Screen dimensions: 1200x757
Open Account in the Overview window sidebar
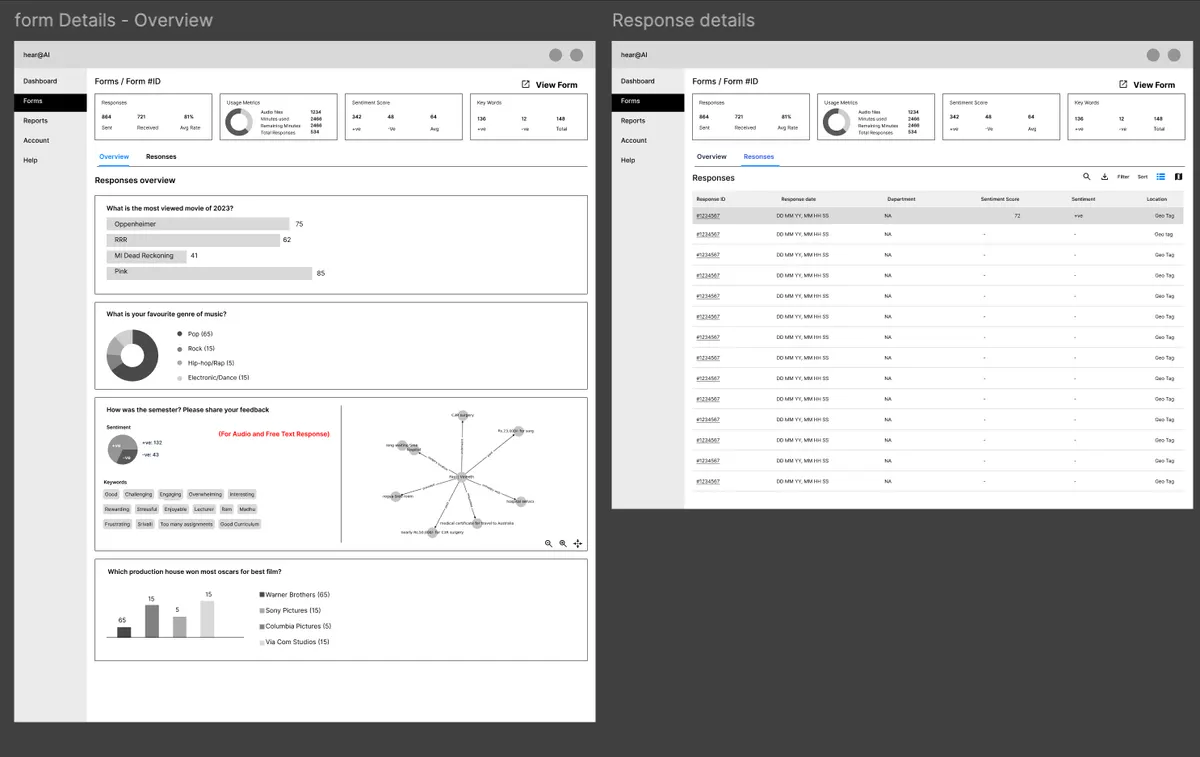coord(36,141)
